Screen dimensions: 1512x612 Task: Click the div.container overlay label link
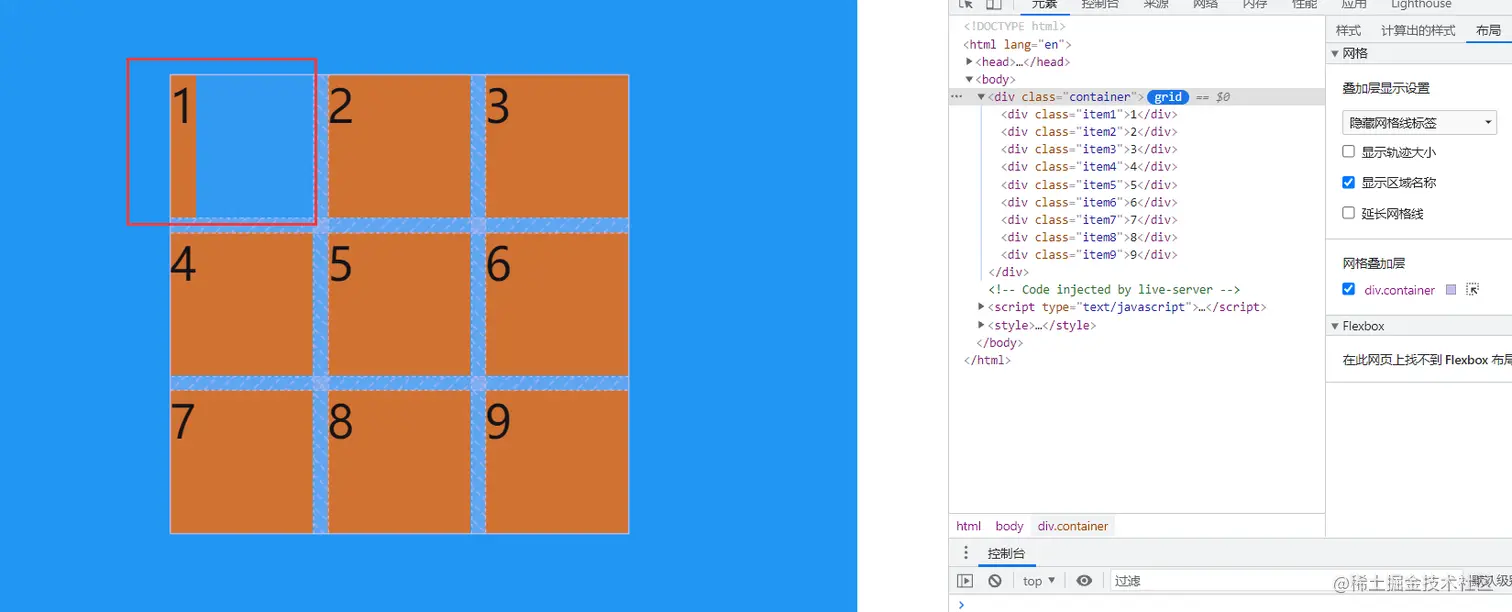[1400, 290]
